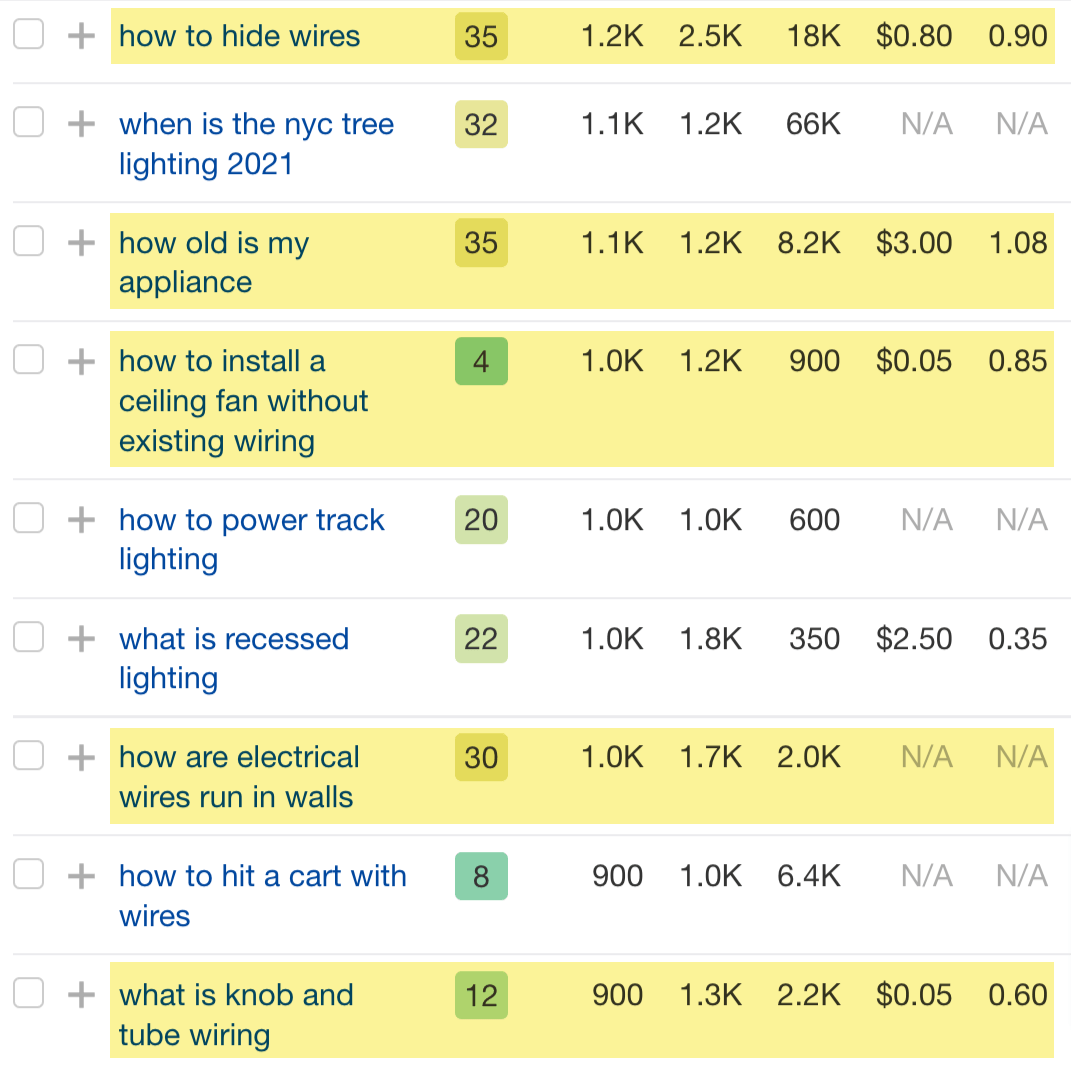Screen dimensions: 1071x1067
Task: Click the difficulty badge 30 for "how are electrical wires run in walls"
Action: tap(481, 757)
